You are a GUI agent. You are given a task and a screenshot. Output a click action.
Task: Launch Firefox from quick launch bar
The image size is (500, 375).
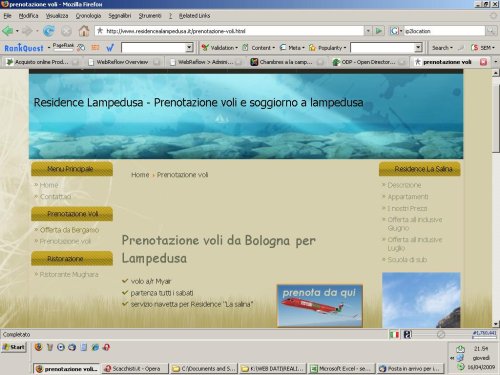pyautogui.click(x=38, y=347)
